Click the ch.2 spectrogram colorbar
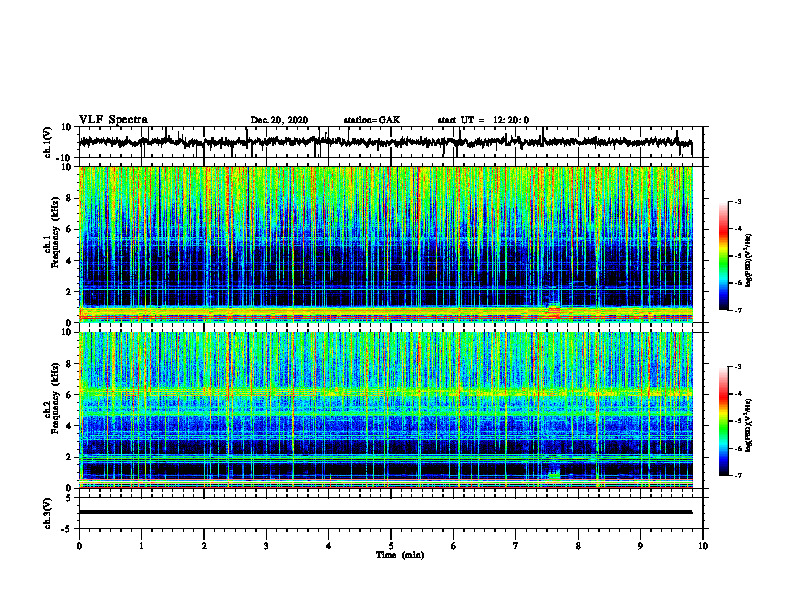The width and height of the screenshot is (792, 612). [724, 421]
